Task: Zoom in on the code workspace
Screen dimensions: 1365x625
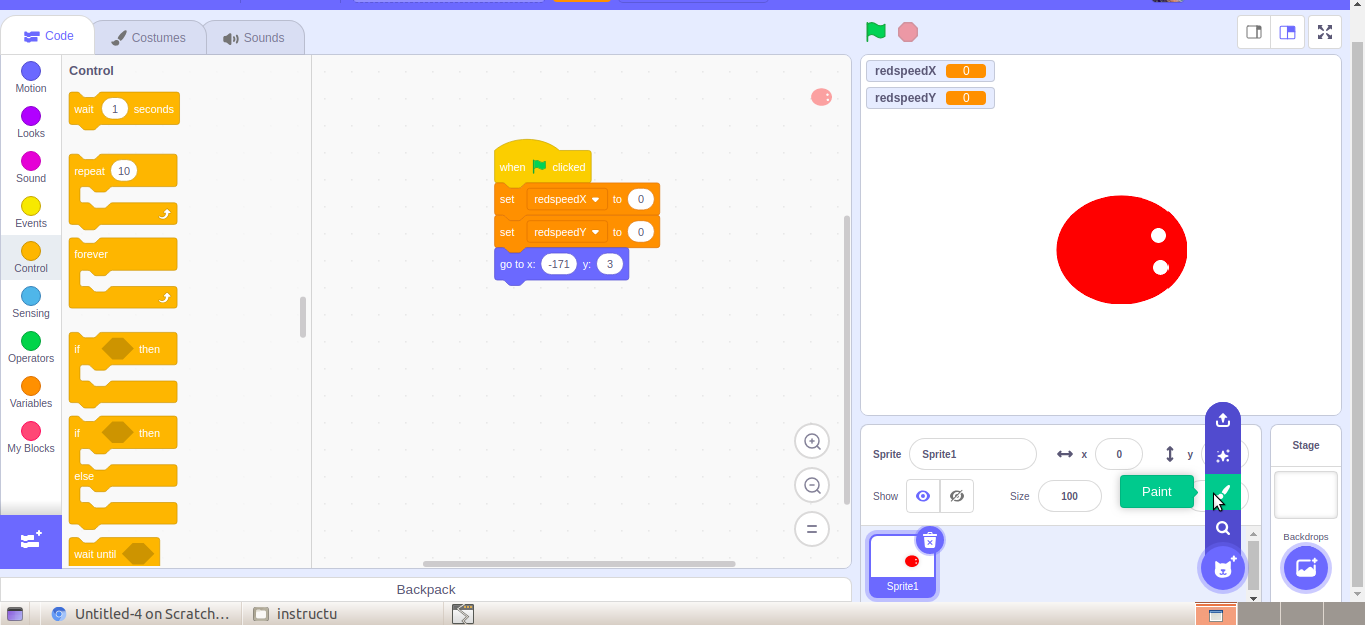Action: pos(811,440)
